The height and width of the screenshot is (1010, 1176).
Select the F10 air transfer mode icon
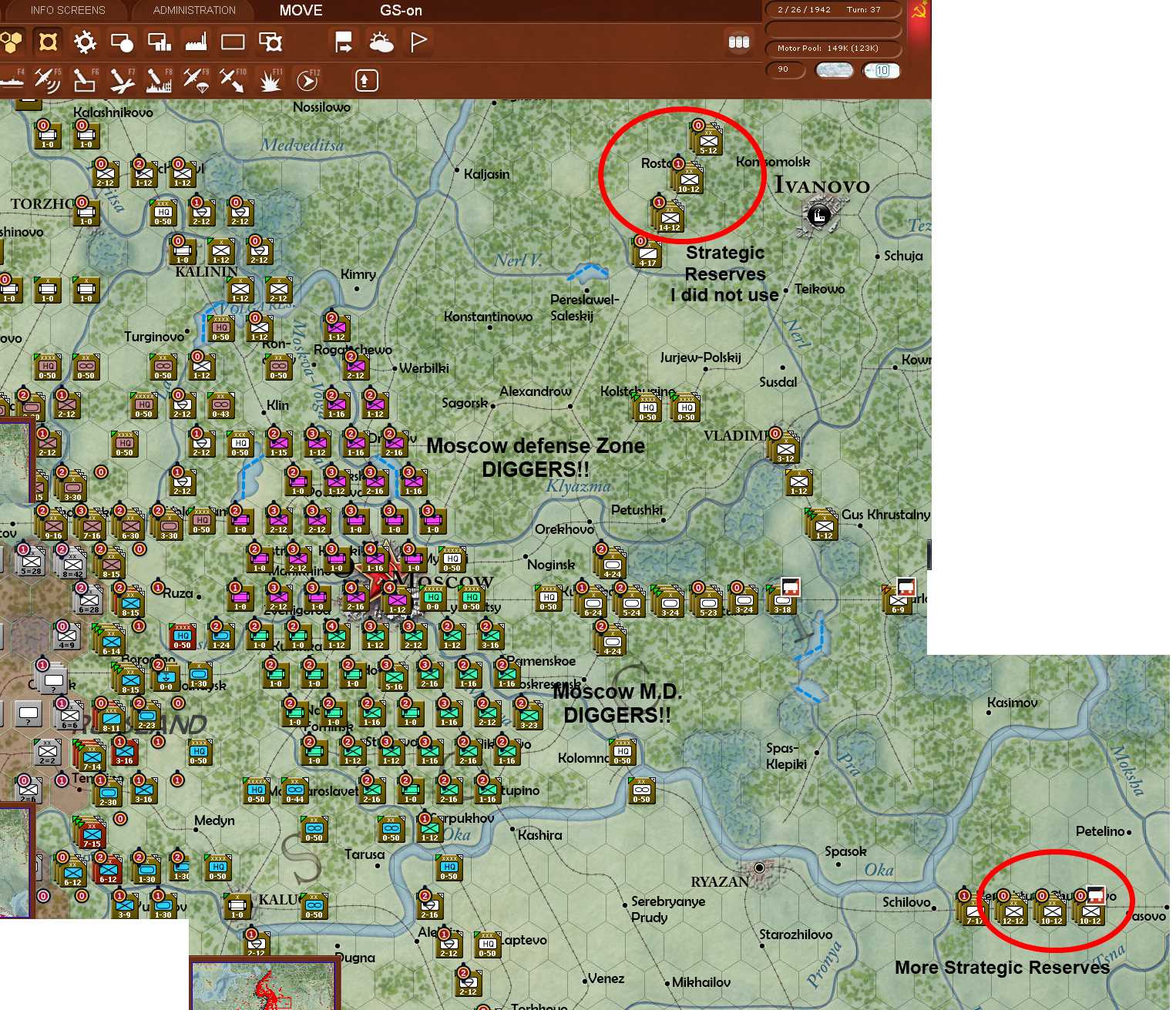click(x=233, y=79)
